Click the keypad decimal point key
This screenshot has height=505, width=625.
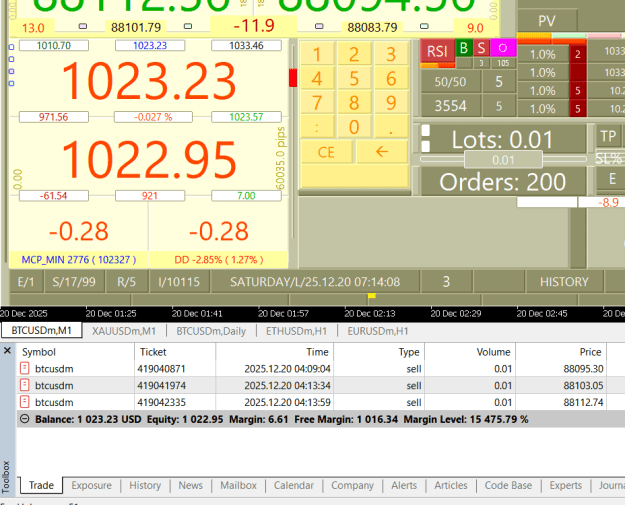pos(391,127)
